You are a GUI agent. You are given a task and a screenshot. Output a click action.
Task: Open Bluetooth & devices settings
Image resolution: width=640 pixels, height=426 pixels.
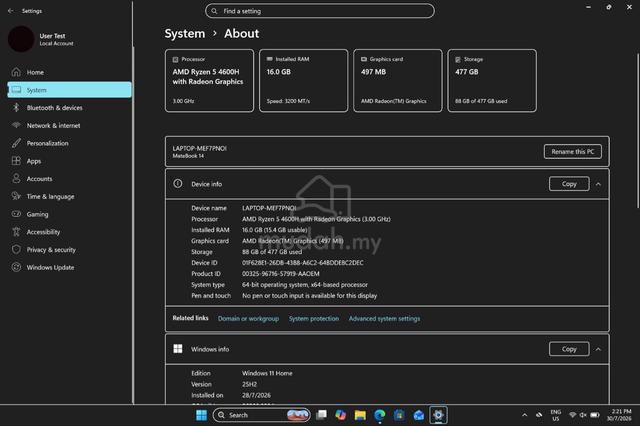point(69,108)
